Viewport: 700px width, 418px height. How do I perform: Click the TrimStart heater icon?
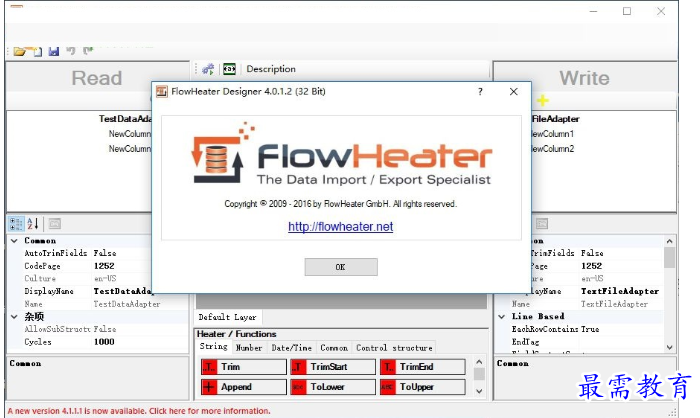click(x=298, y=367)
